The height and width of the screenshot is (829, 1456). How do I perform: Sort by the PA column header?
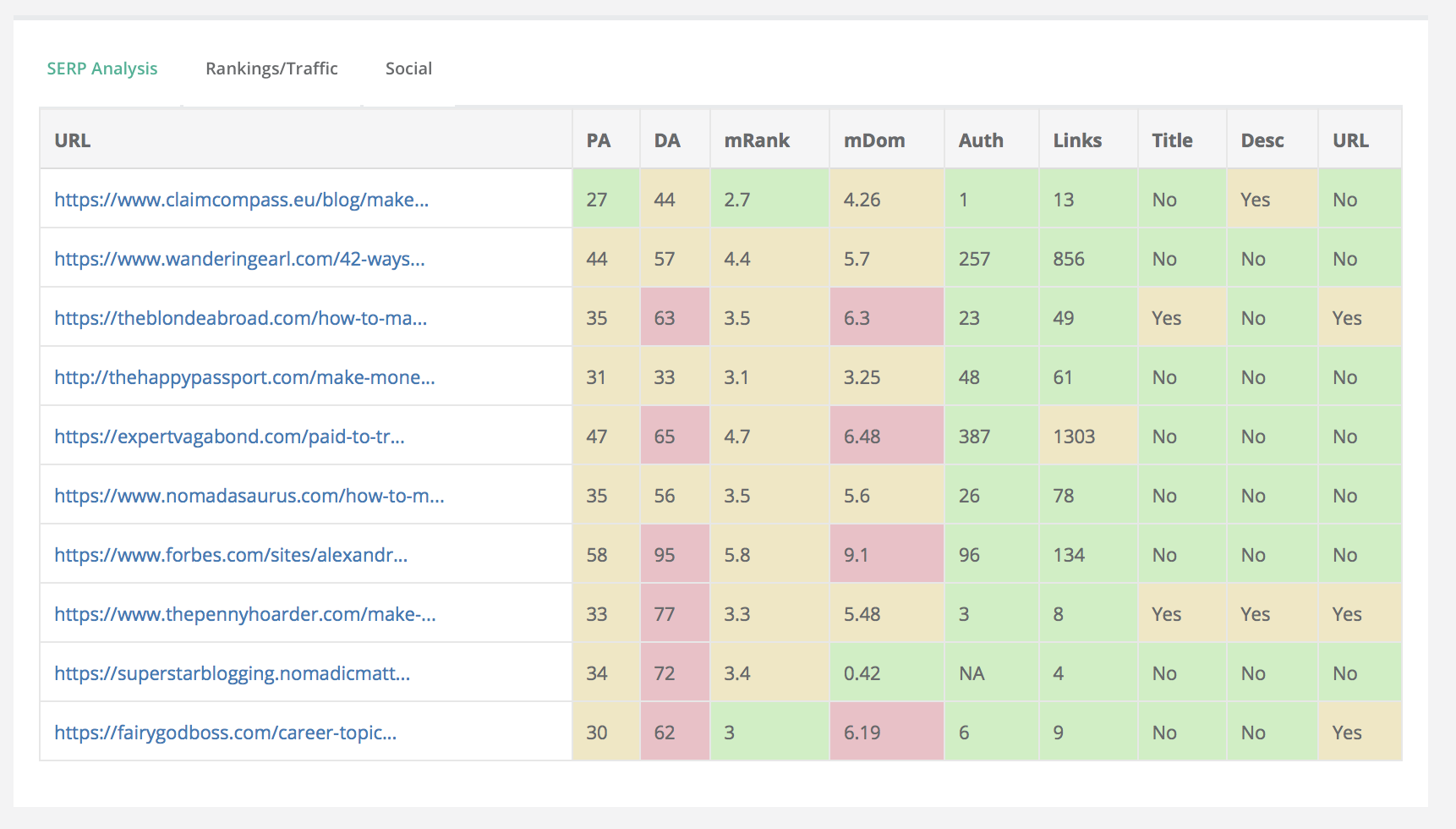coord(599,140)
